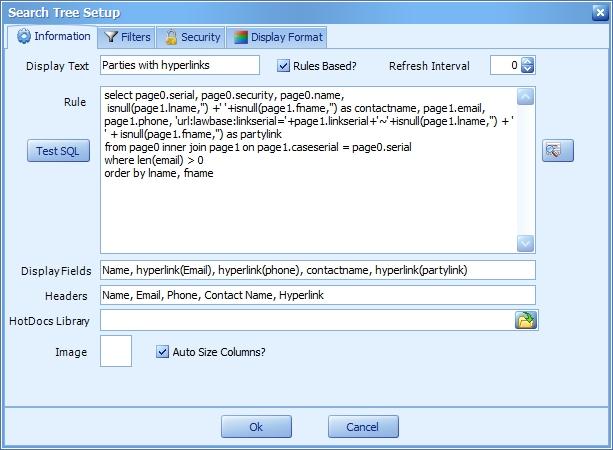Image resolution: width=613 pixels, height=450 pixels.
Task: Toggle Auto Size Columns checkbox
Action: click(162, 351)
